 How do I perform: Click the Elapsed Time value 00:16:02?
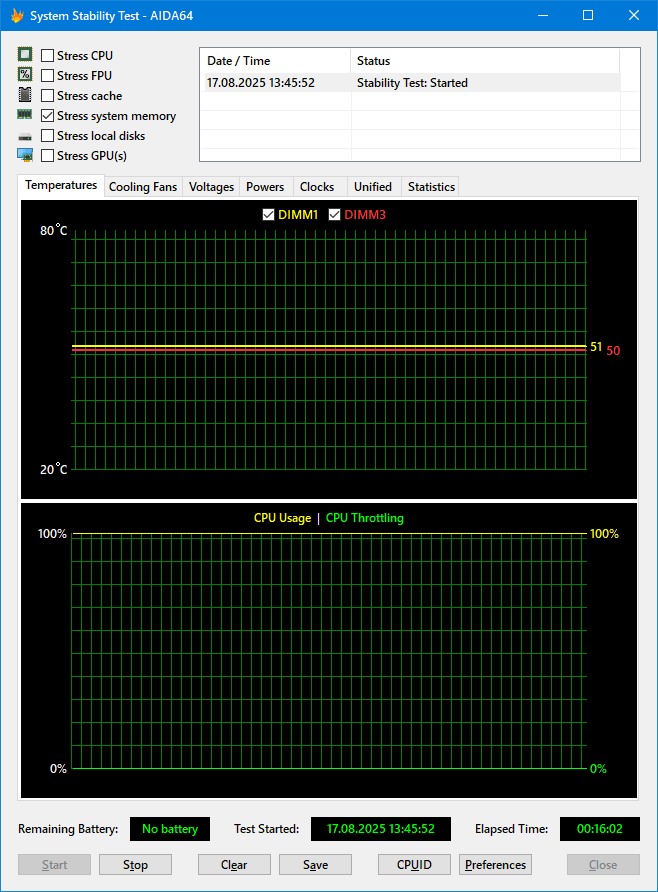(x=599, y=829)
